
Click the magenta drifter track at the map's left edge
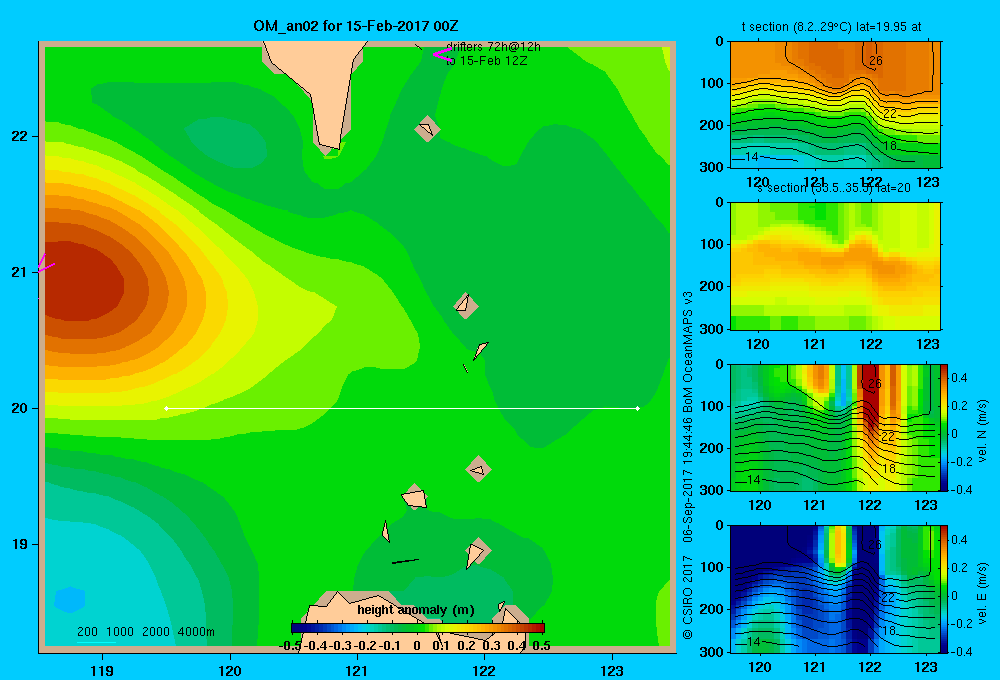click(x=46, y=263)
